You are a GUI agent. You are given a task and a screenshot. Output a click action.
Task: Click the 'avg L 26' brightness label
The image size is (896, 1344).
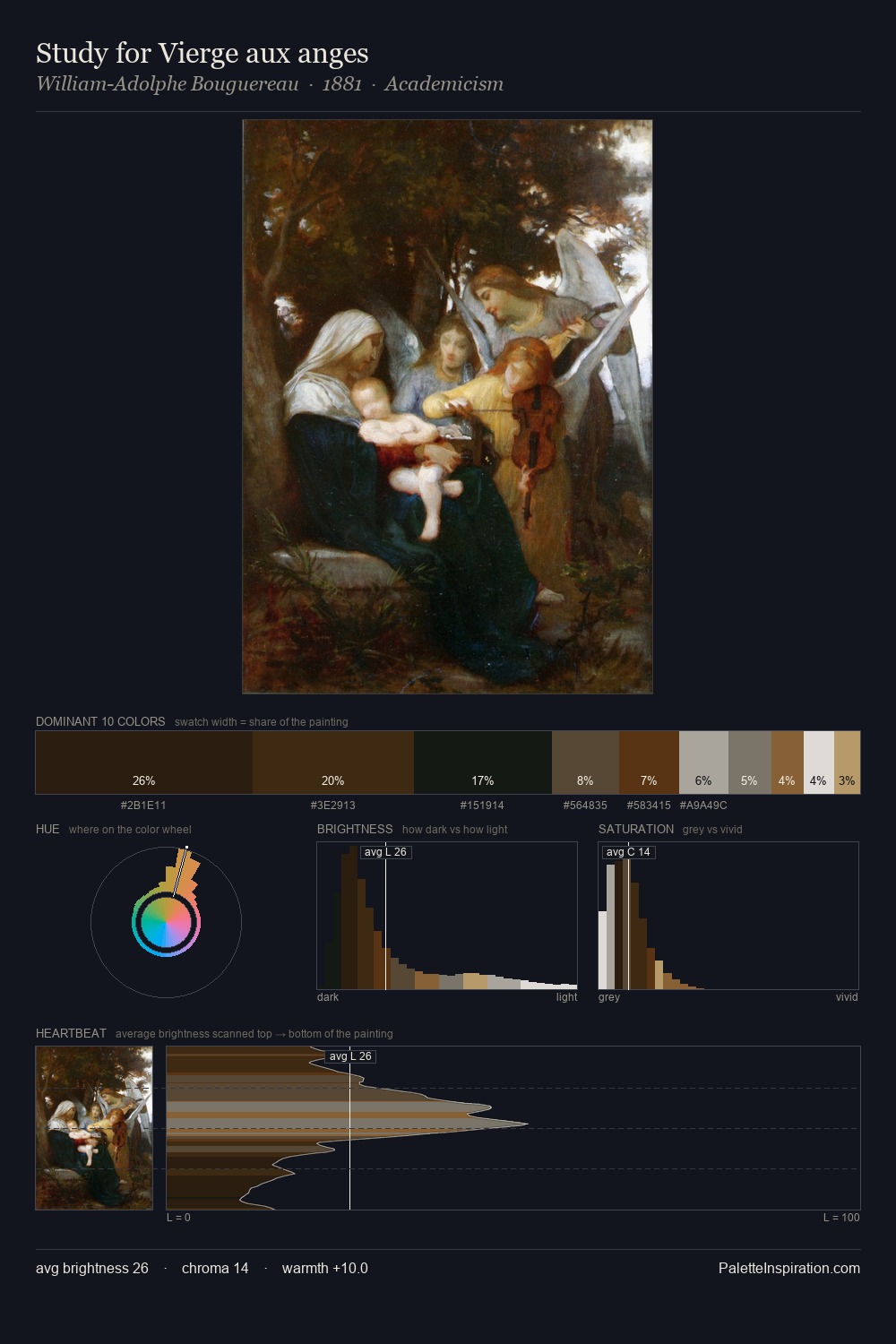tap(385, 852)
